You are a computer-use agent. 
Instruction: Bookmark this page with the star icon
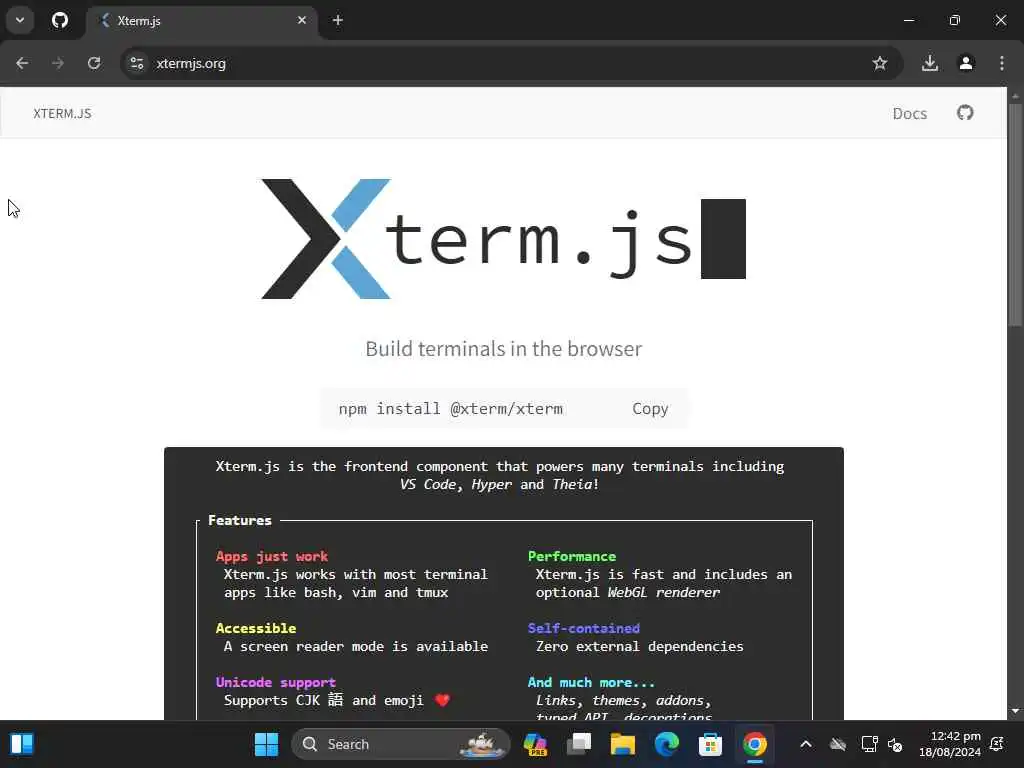tap(880, 63)
